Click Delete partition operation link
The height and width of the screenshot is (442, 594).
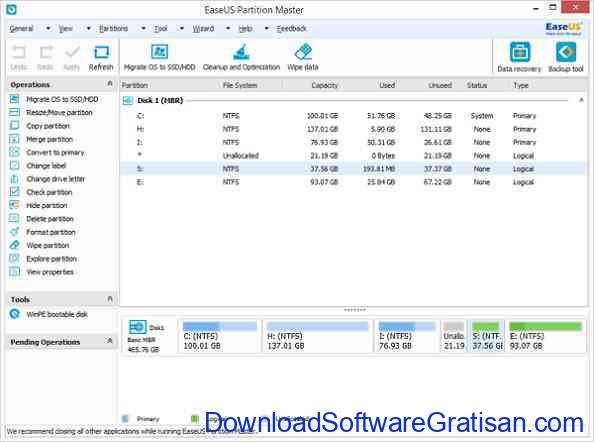pyautogui.click(x=50, y=219)
